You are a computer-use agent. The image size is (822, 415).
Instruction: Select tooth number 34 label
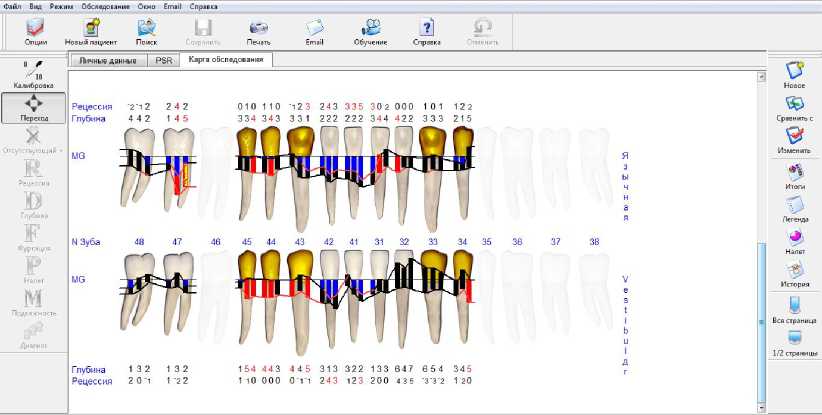[x=462, y=242]
